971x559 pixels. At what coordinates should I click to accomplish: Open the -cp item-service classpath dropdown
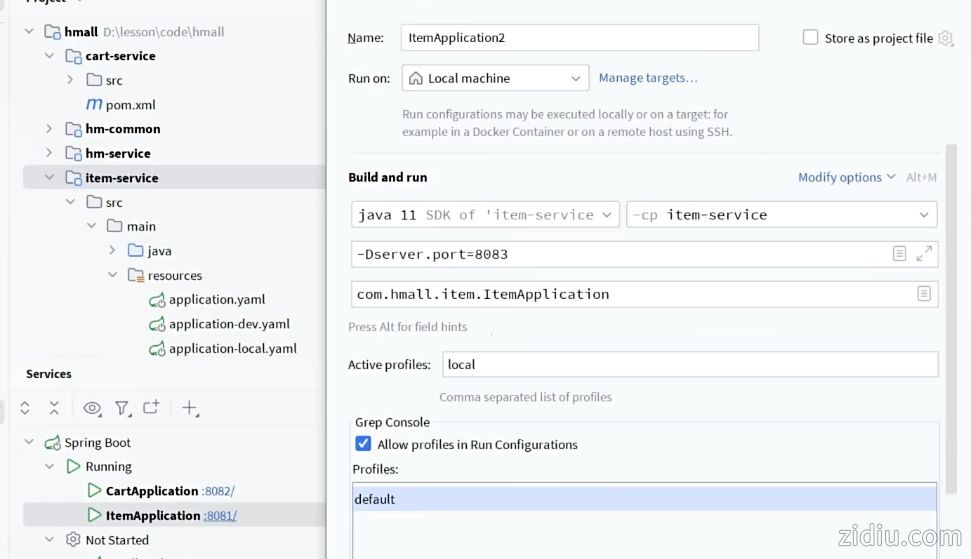(781, 215)
